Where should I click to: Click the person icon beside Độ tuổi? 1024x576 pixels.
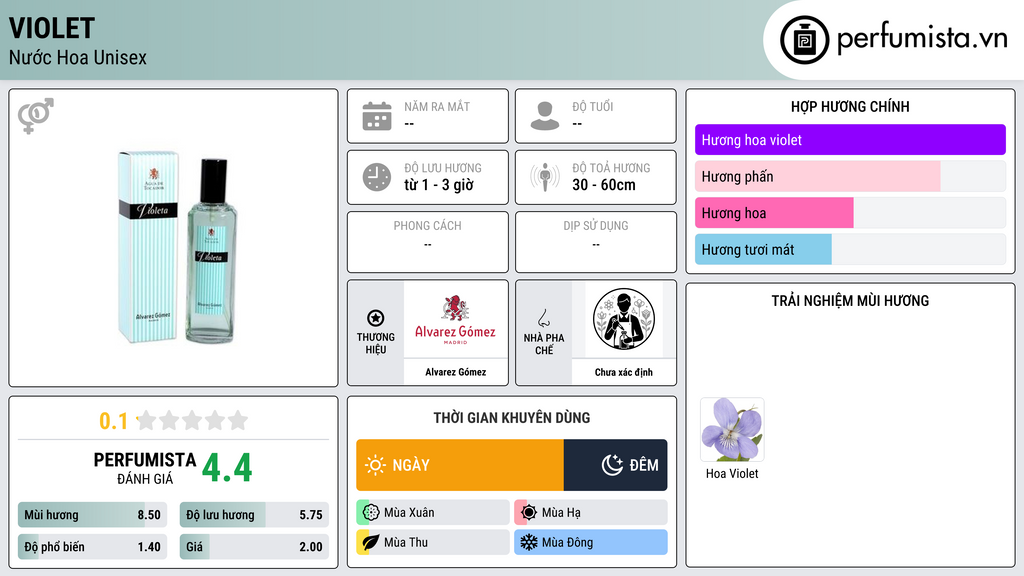[x=545, y=116]
